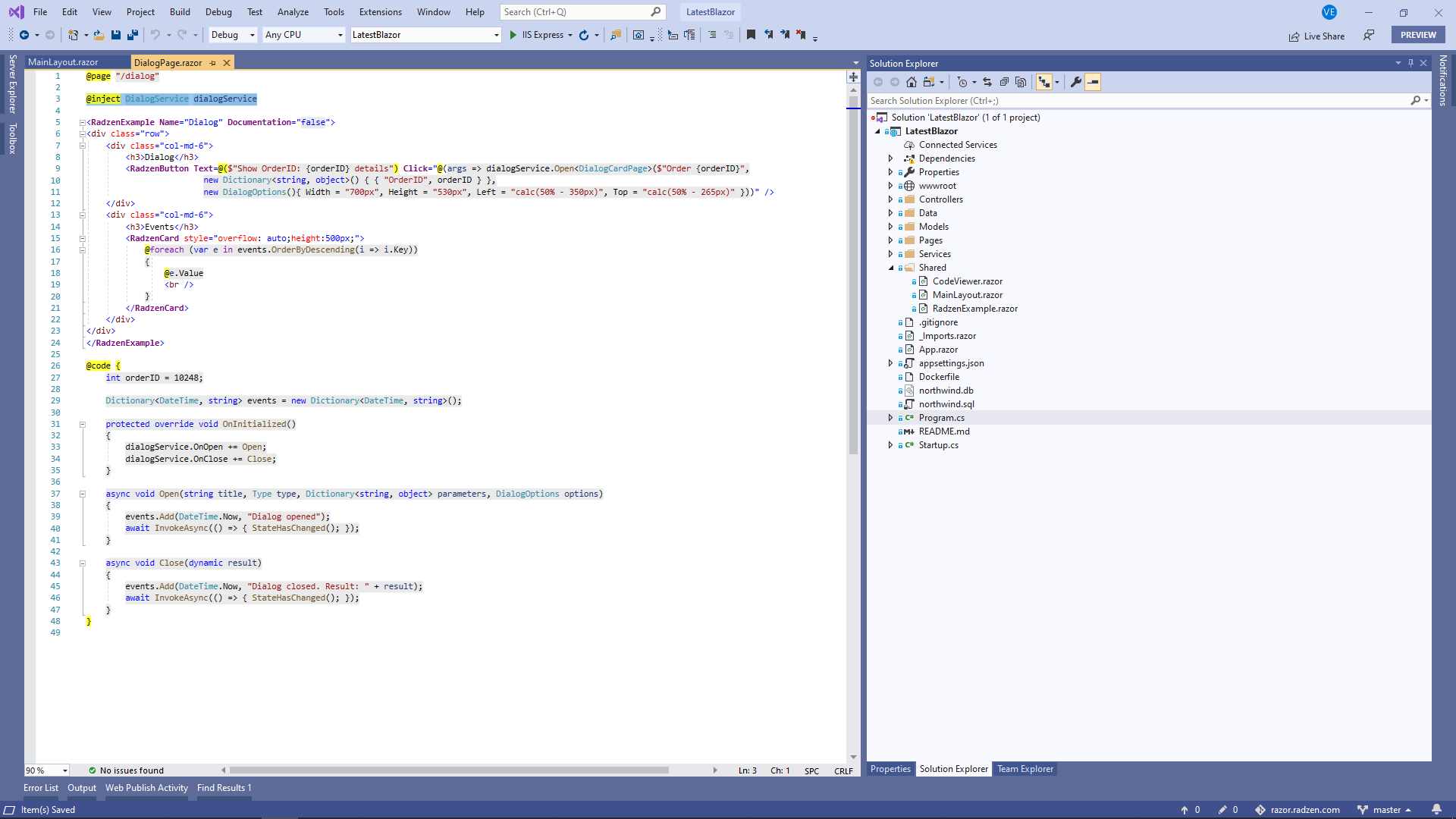Expand the Program.cs node
The image size is (1456, 819).
(890, 418)
